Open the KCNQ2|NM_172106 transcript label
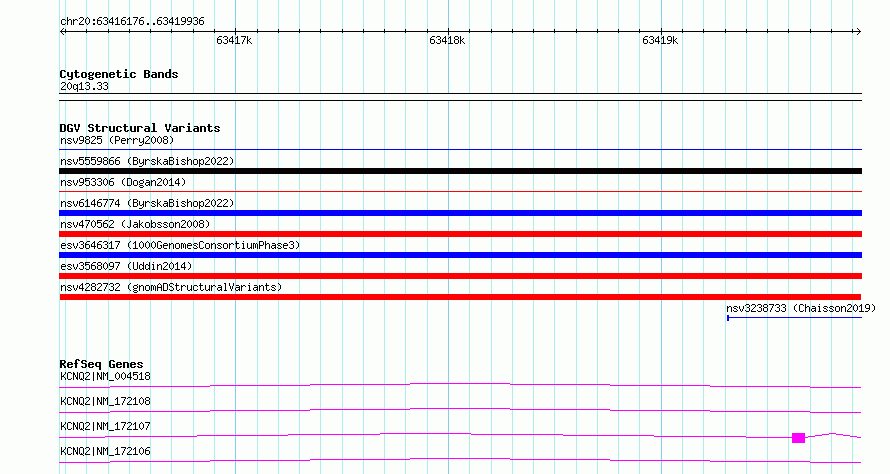Viewport: 890px width, 474px height. click(x=105, y=451)
